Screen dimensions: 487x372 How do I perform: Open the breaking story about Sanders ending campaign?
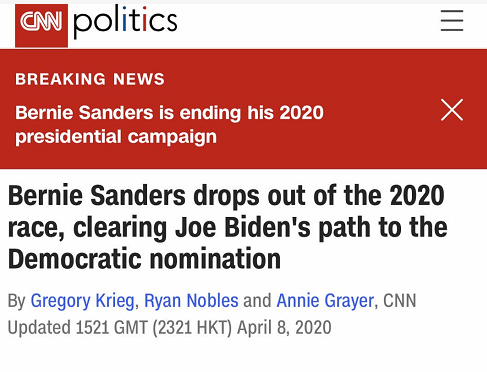tap(169, 125)
